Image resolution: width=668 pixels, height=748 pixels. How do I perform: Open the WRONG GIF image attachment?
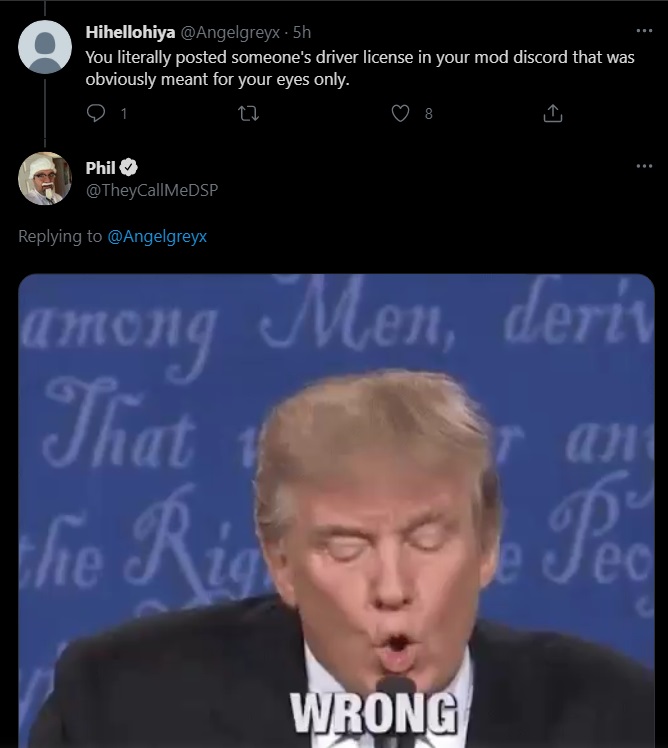336,511
